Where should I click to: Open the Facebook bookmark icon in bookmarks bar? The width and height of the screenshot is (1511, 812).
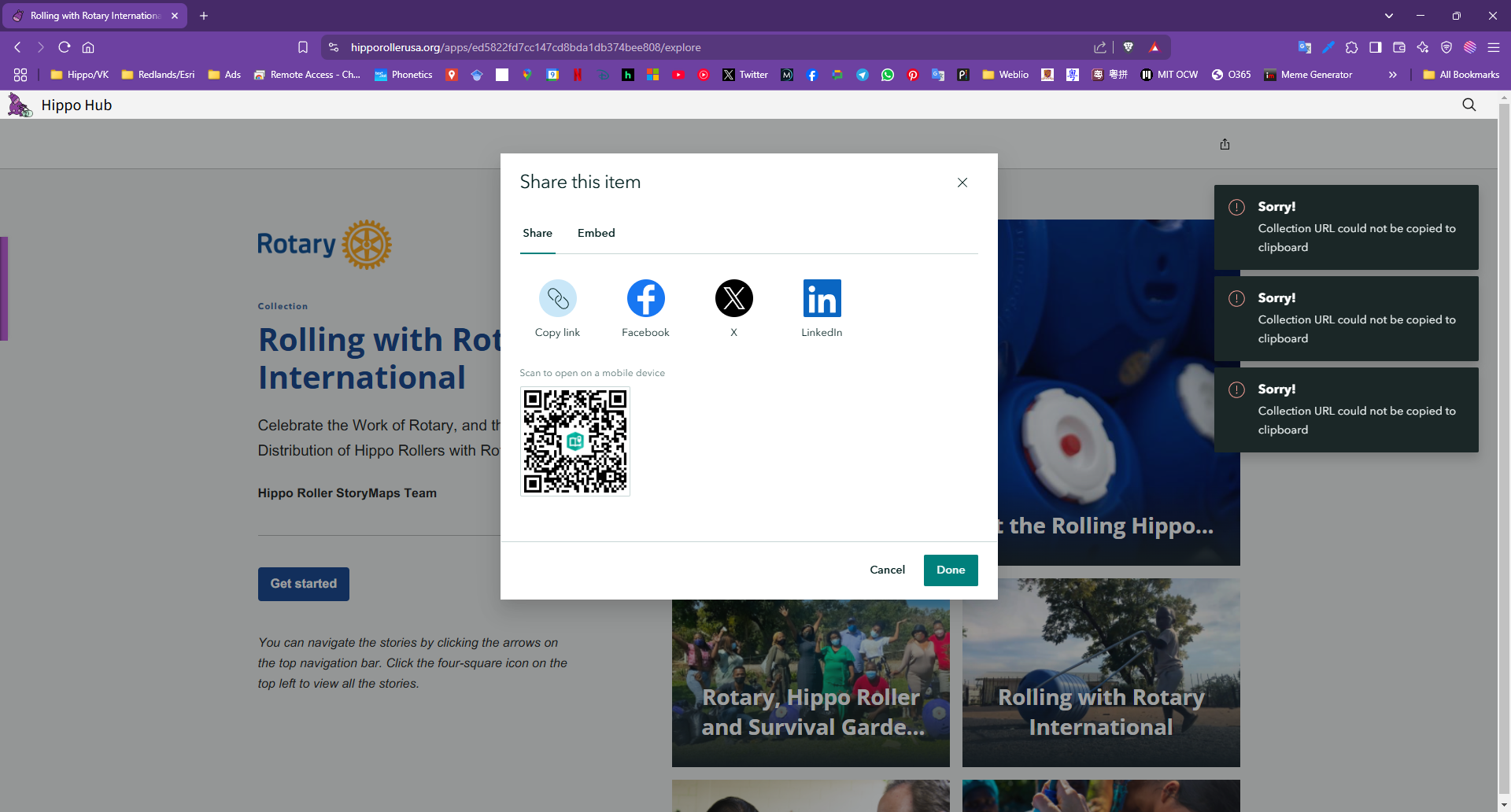click(x=812, y=75)
